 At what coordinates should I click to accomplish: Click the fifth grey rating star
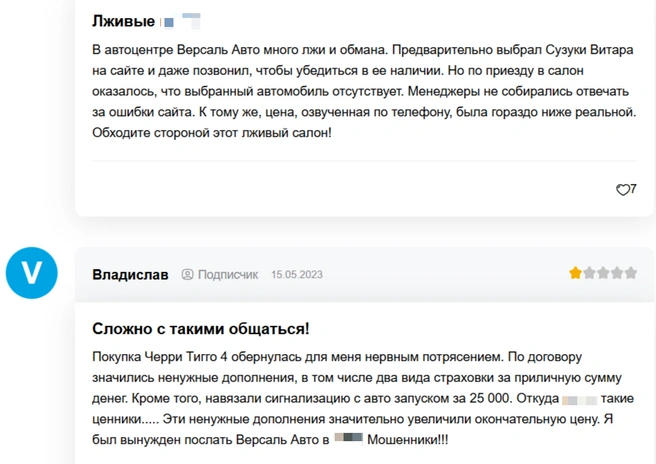pyautogui.click(x=630, y=273)
